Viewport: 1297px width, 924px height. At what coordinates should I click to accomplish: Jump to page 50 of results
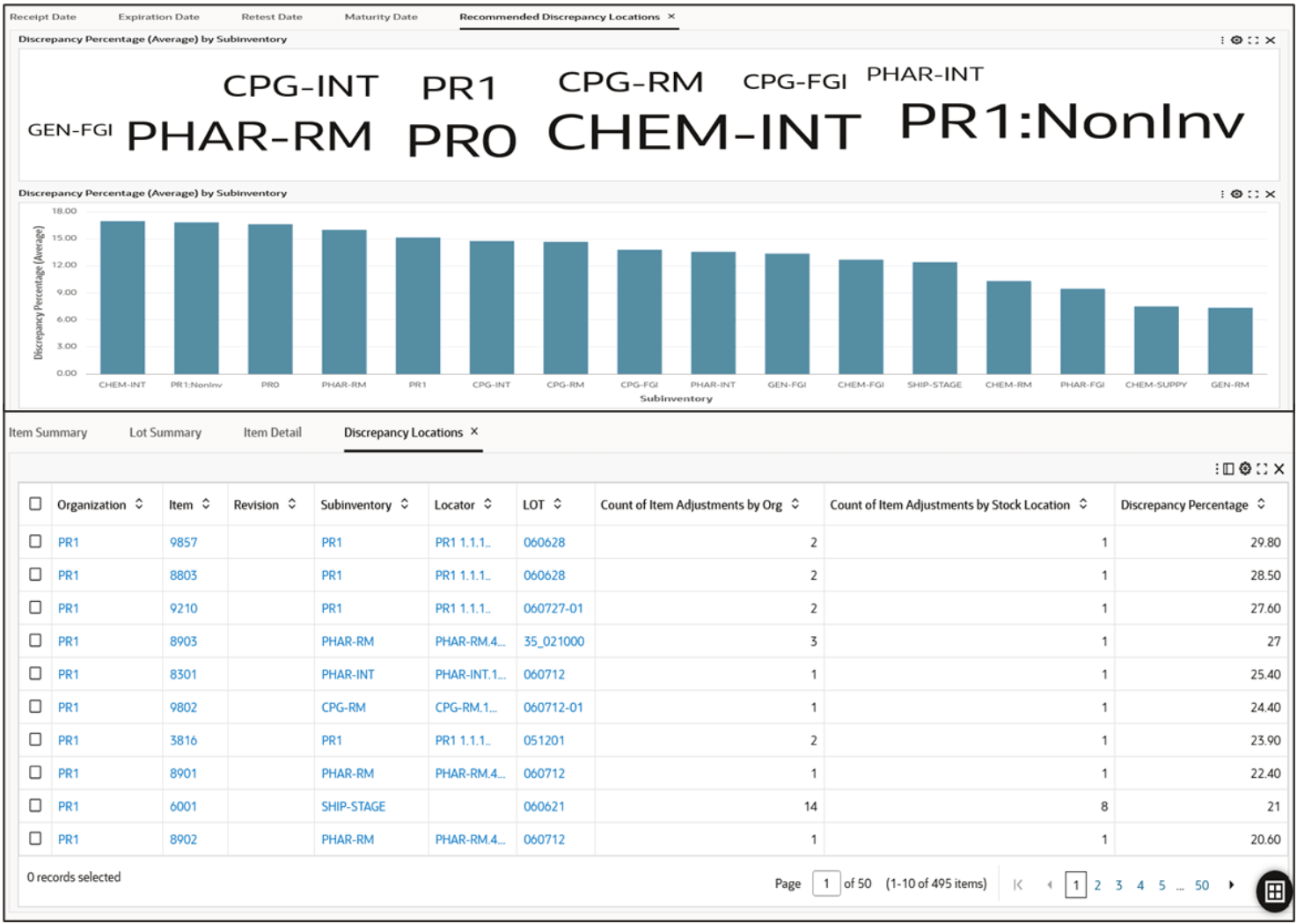click(1202, 885)
